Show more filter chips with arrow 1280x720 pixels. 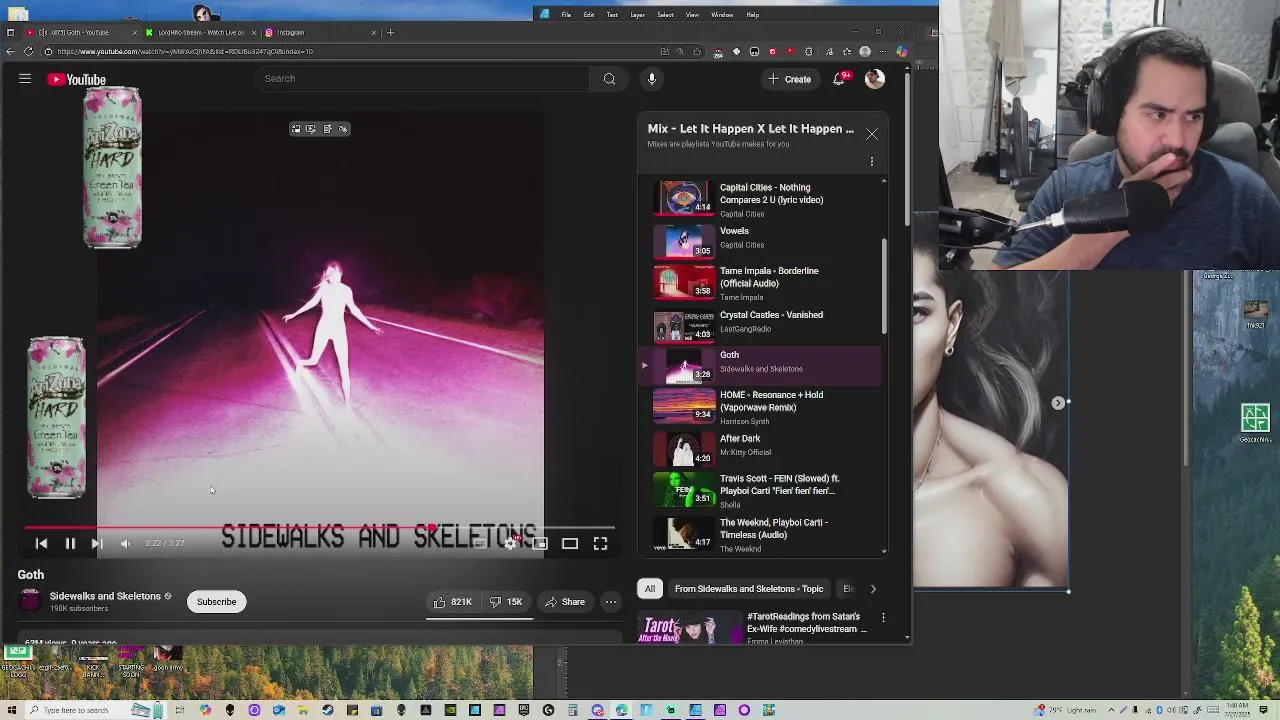click(872, 589)
